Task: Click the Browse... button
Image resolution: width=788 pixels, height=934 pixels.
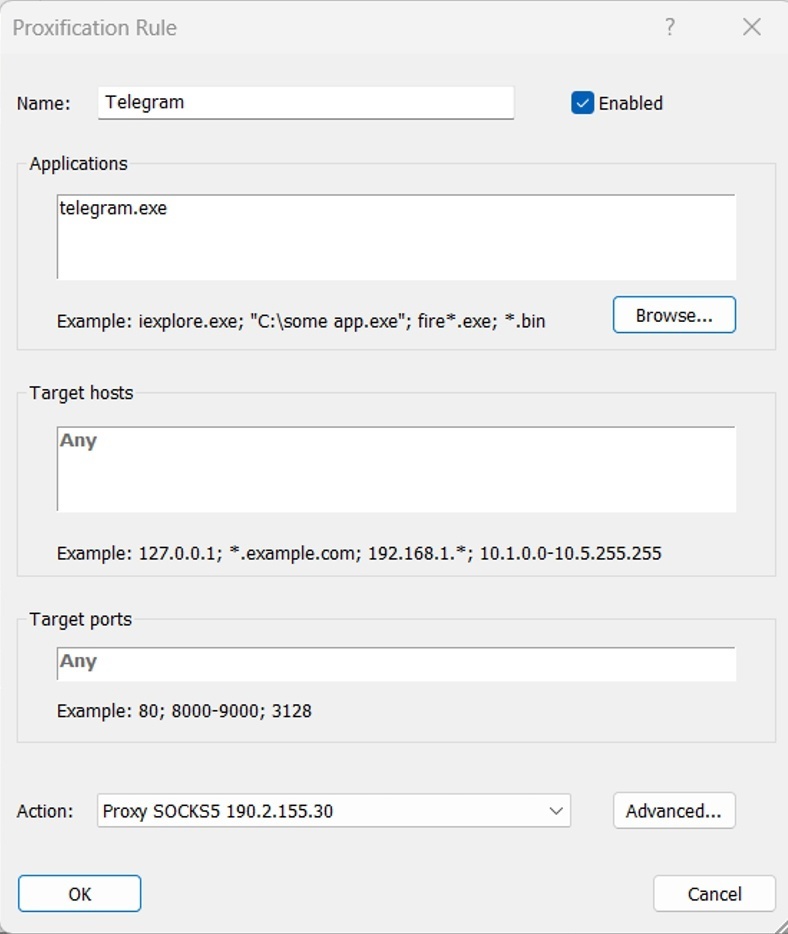Action: 674,315
